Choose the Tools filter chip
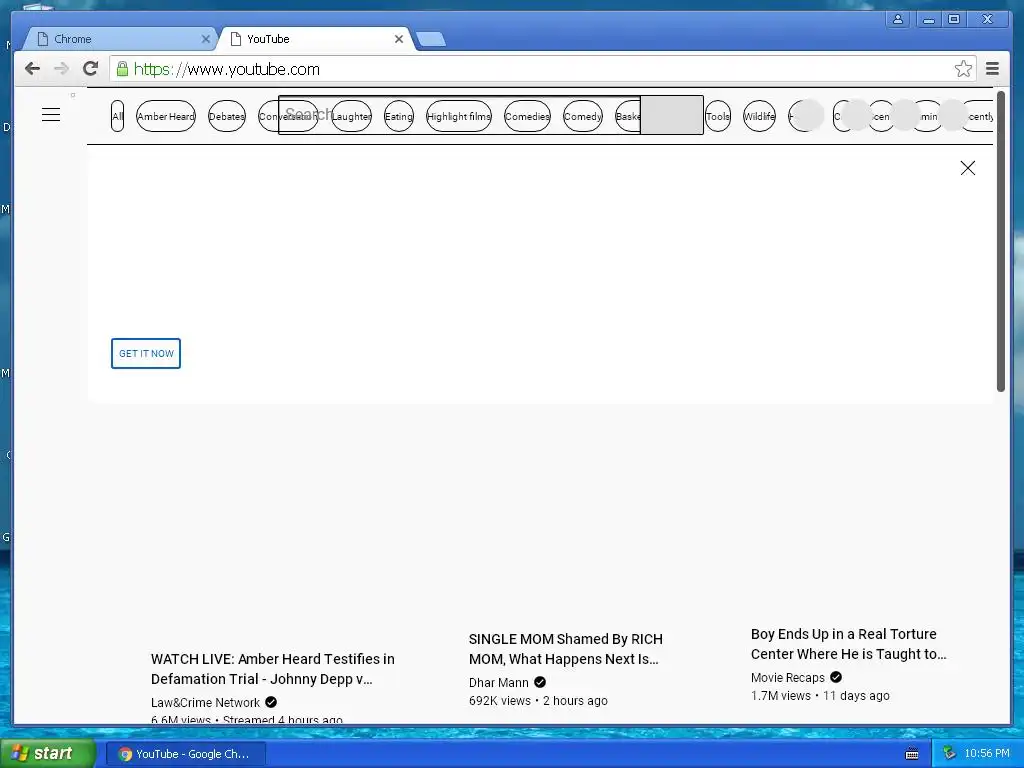This screenshot has height=768, width=1024. [x=718, y=116]
